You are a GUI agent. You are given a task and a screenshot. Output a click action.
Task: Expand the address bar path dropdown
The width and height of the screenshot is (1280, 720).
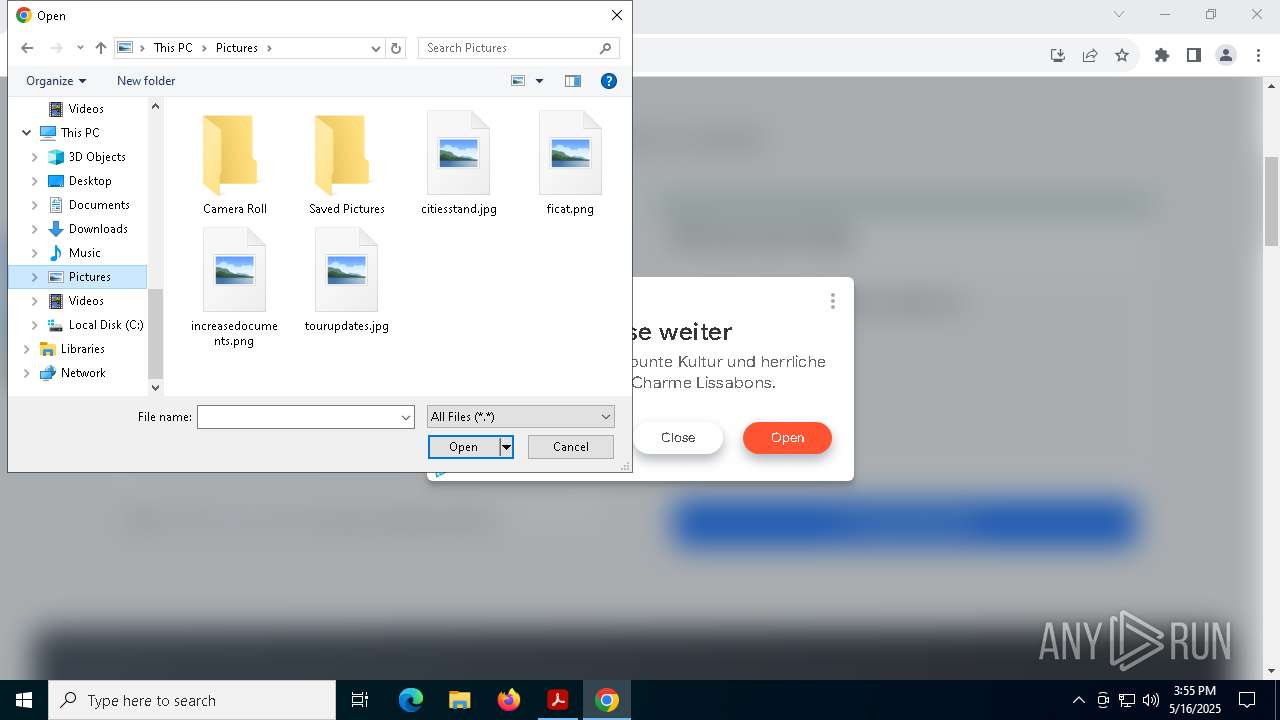point(376,48)
